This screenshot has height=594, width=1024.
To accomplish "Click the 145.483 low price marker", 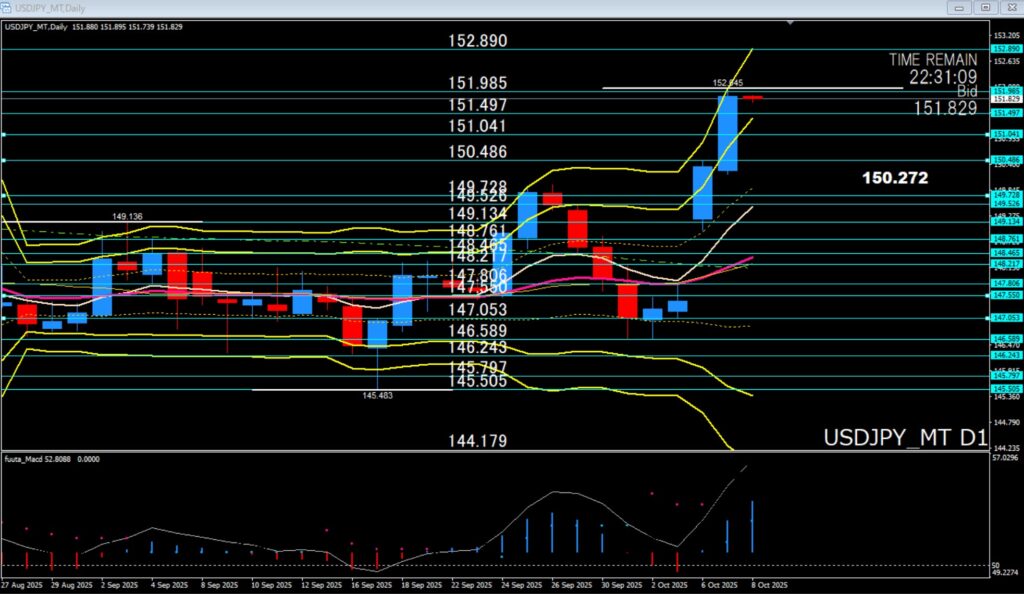I will click(x=377, y=396).
